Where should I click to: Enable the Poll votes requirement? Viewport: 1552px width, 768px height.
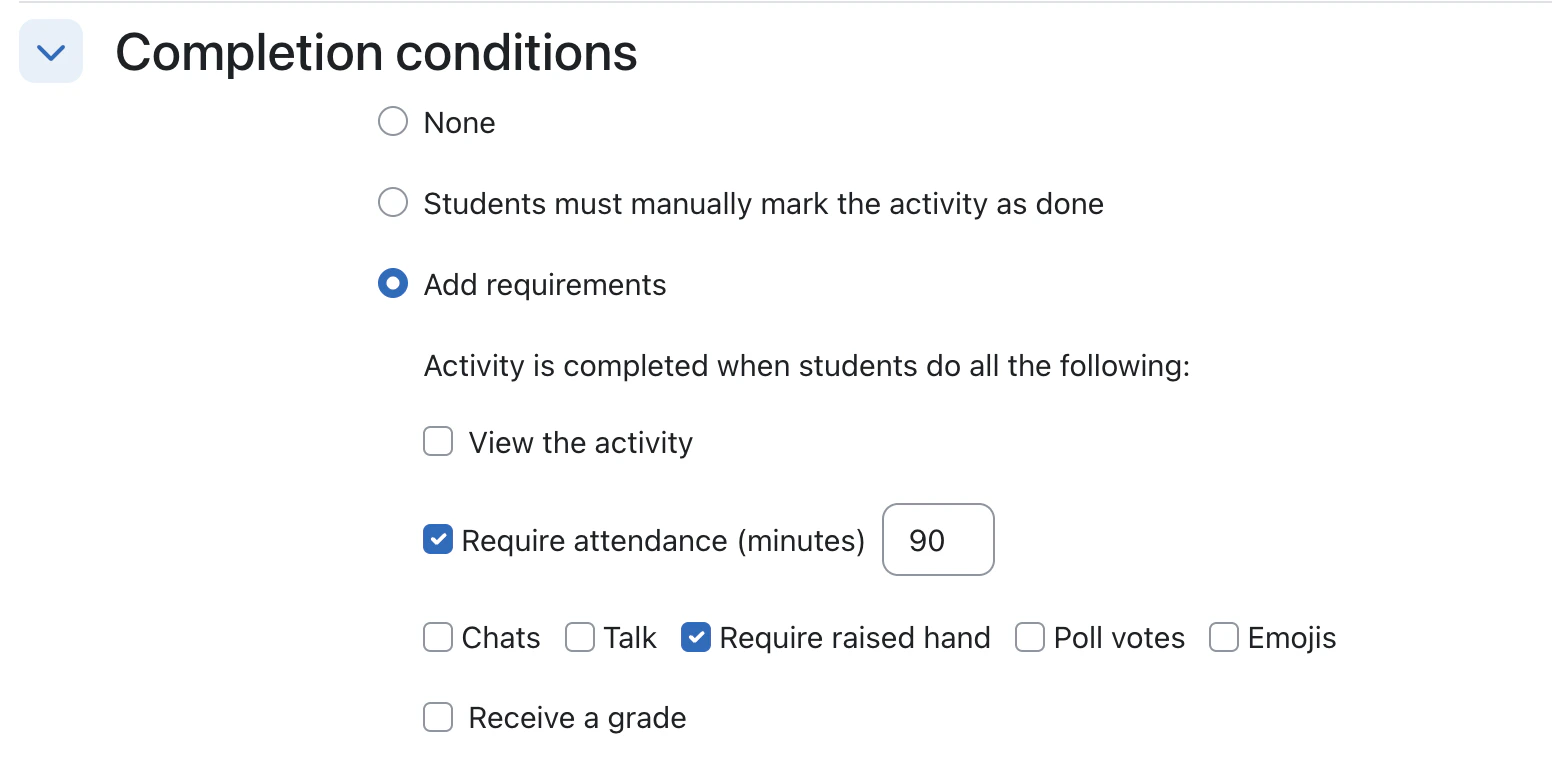click(1029, 637)
